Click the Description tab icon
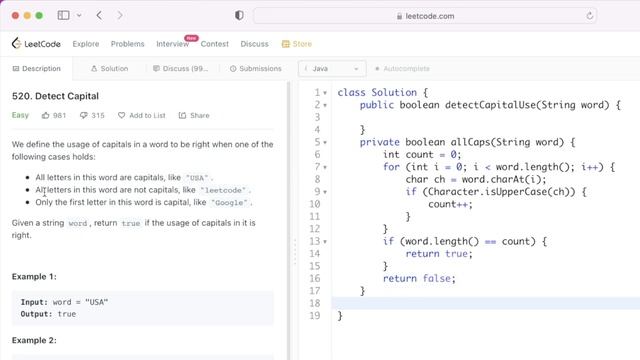Image resolution: width=640 pixels, height=360 pixels. pos(16,69)
